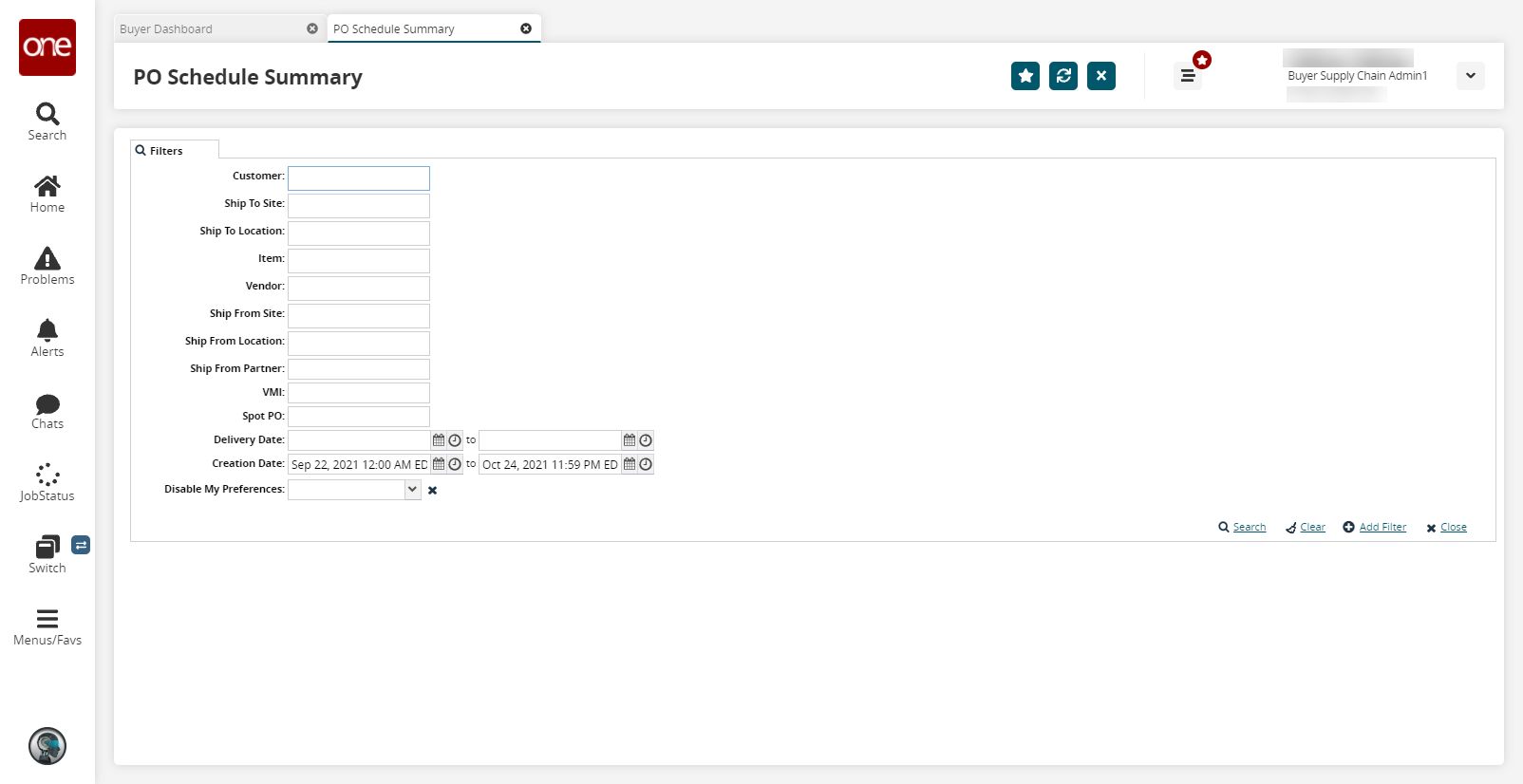Open the header hamburger menu icon
The height and width of the screenshot is (784, 1523).
coord(1188,76)
